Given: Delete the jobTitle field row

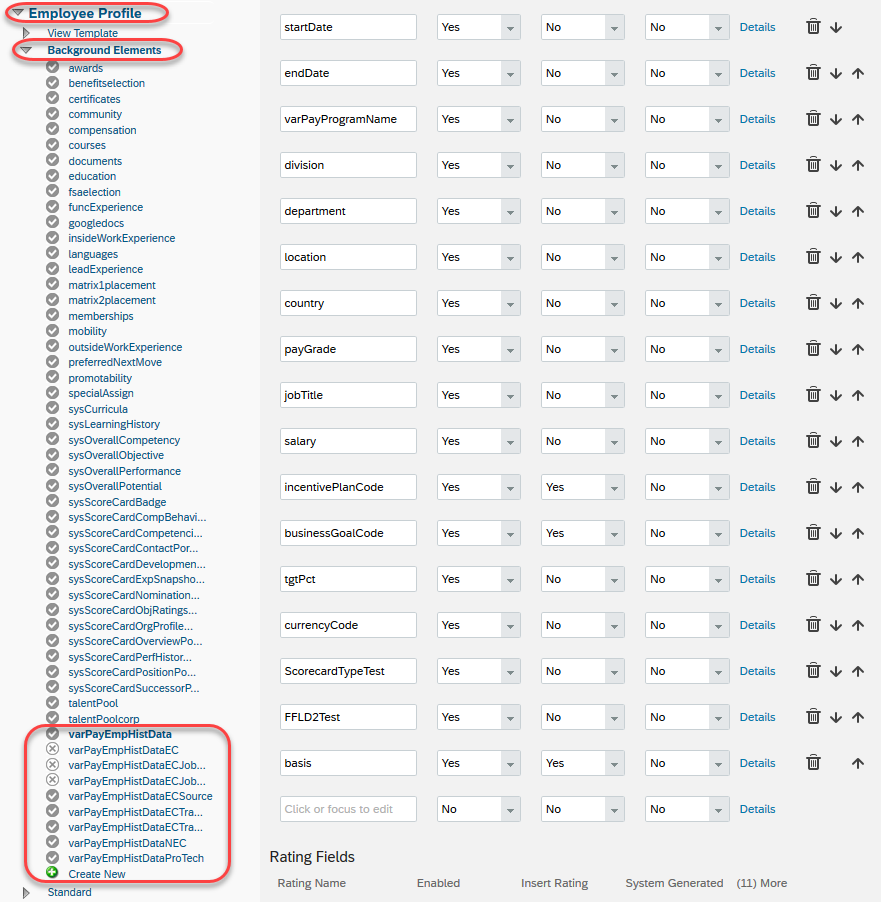Looking at the screenshot, I should (x=813, y=395).
